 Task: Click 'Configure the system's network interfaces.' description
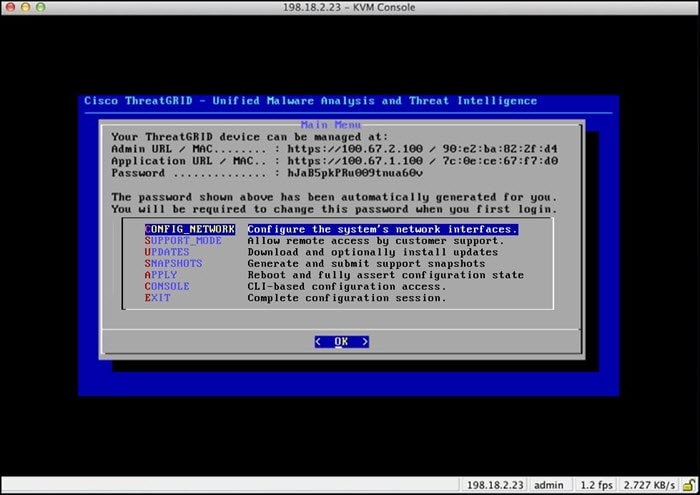coord(383,229)
